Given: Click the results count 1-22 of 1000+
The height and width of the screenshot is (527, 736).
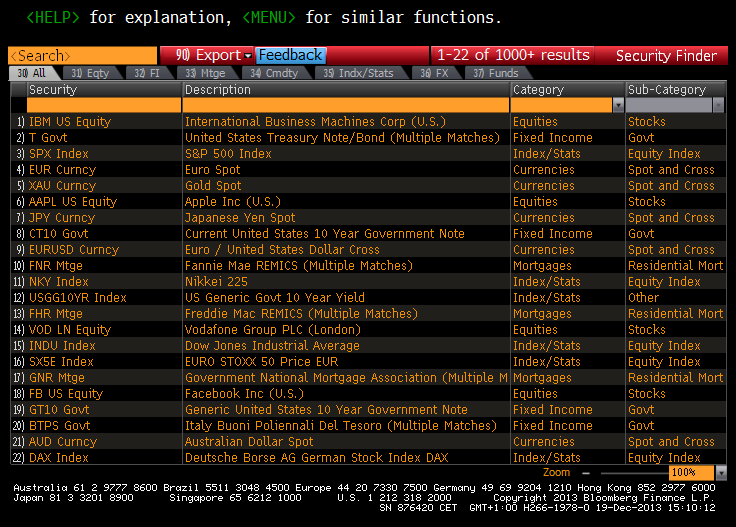Looking at the screenshot, I should [x=513, y=55].
